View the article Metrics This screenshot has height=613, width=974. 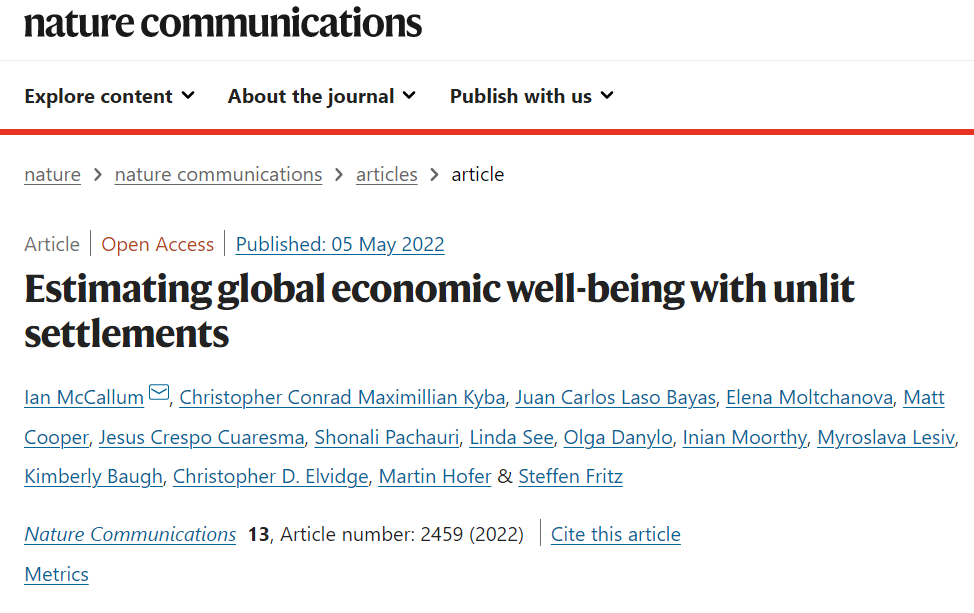click(57, 574)
